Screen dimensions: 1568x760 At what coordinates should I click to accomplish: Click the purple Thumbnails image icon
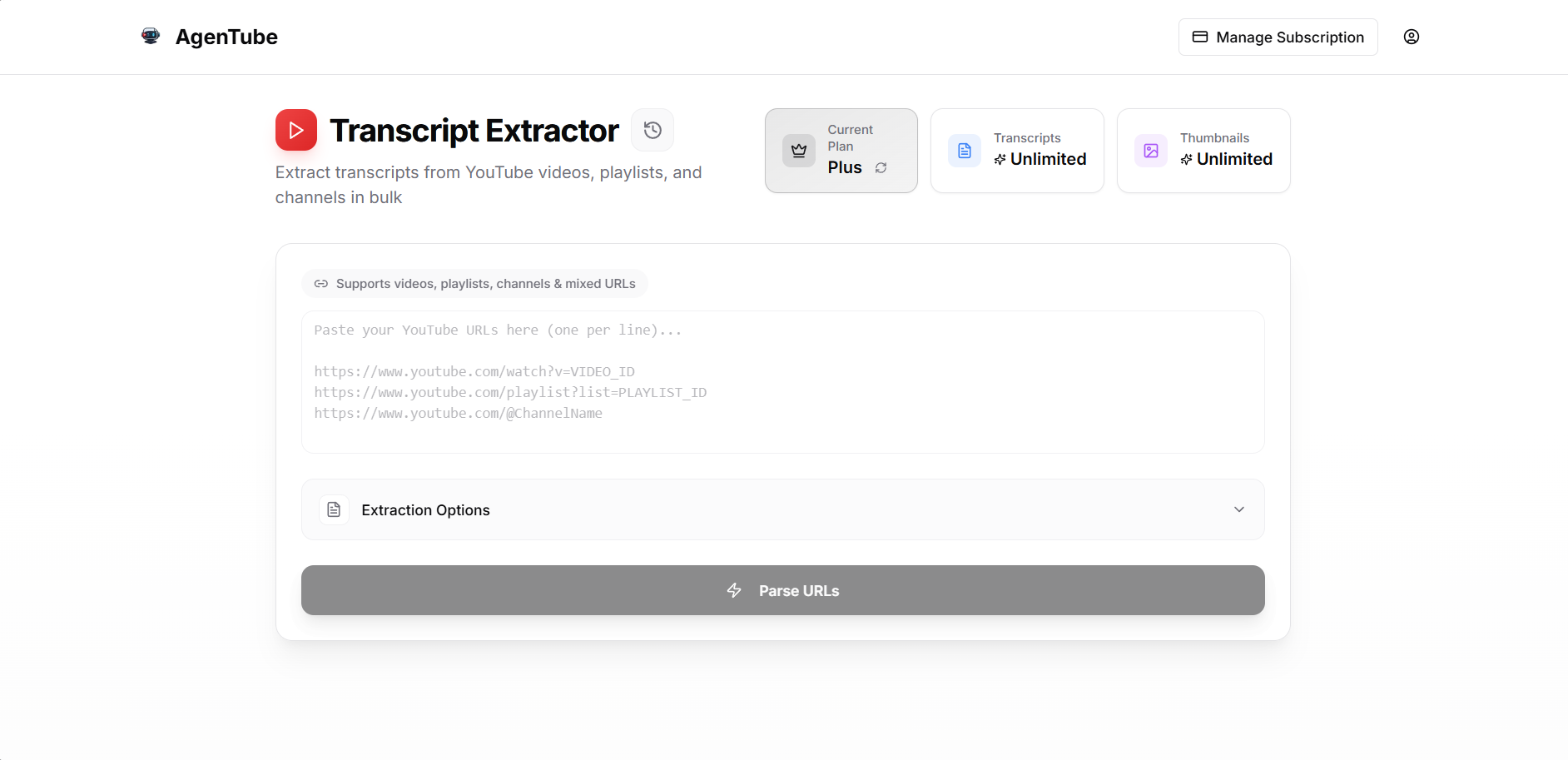1150,151
